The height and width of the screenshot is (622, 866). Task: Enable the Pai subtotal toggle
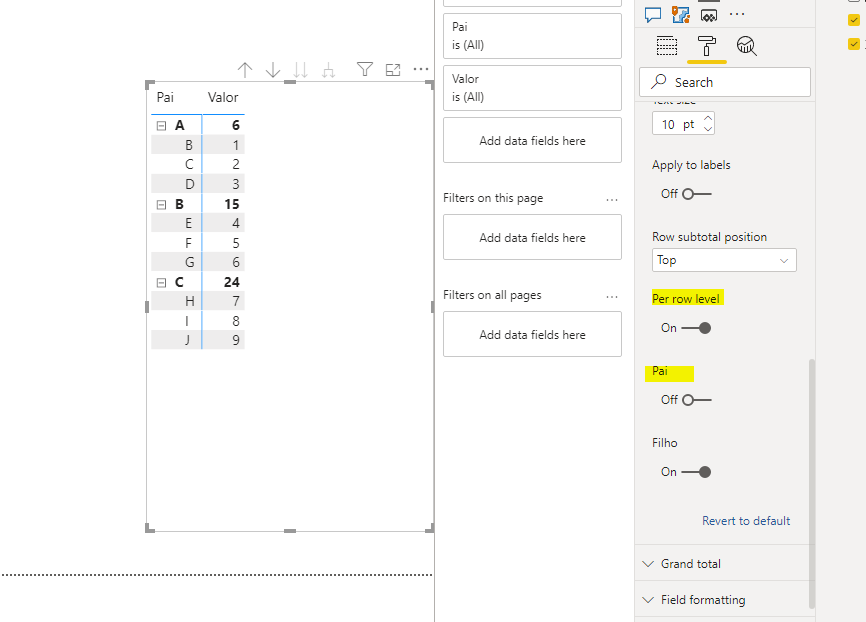[x=696, y=400]
